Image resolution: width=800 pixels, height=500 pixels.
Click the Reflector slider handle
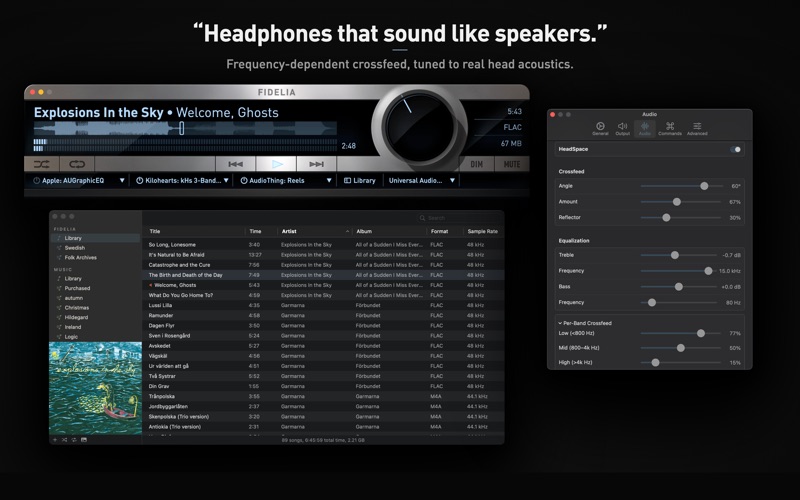[x=666, y=218]
